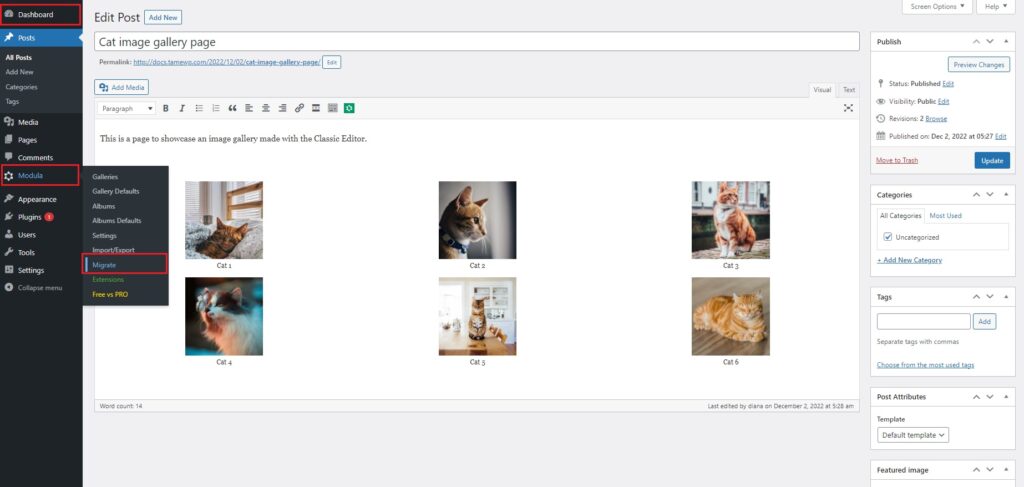Select the Most Used categories tab
The height and width of the screenshot is (487, 1024).
pos(945,215)
